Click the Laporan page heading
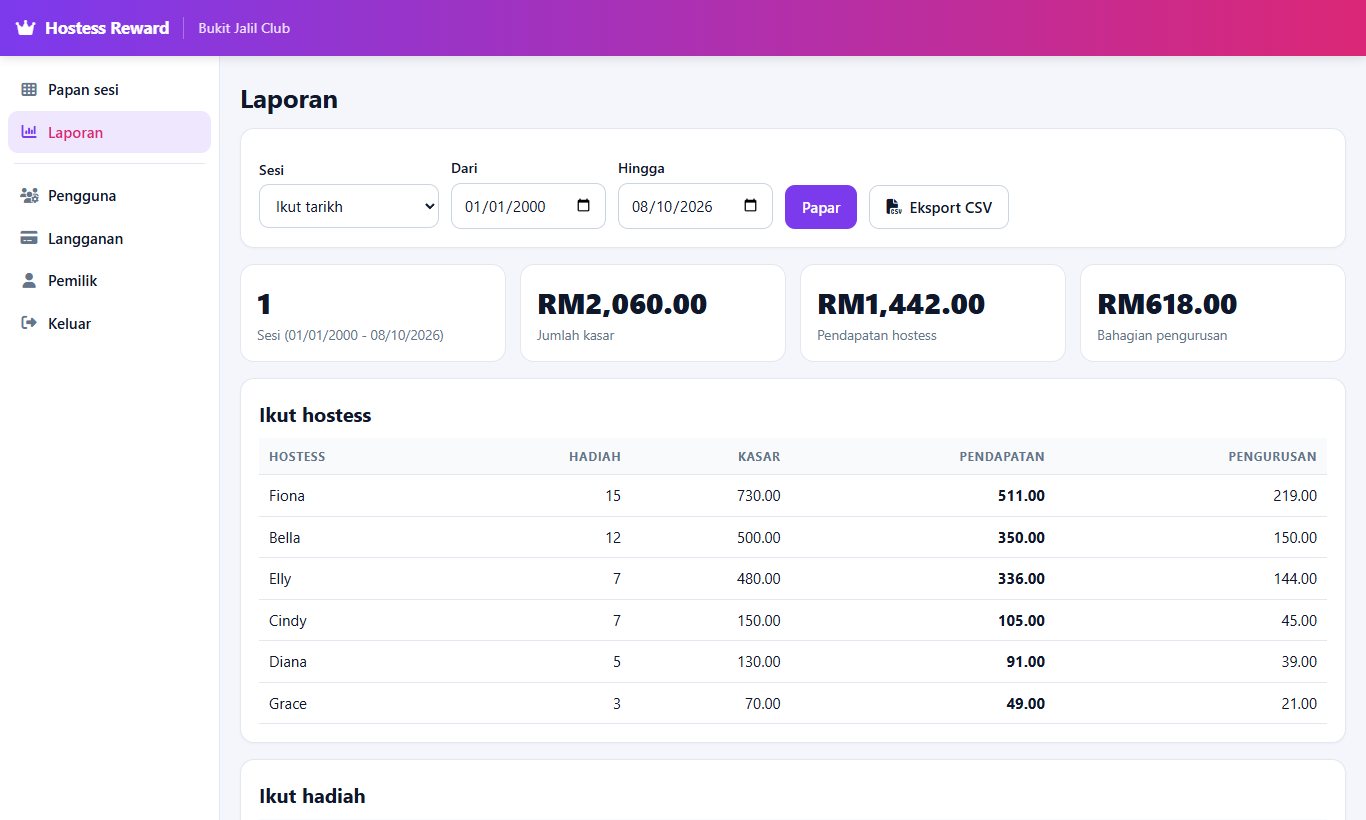1366x820 pixels. click(x=289, y=100)
